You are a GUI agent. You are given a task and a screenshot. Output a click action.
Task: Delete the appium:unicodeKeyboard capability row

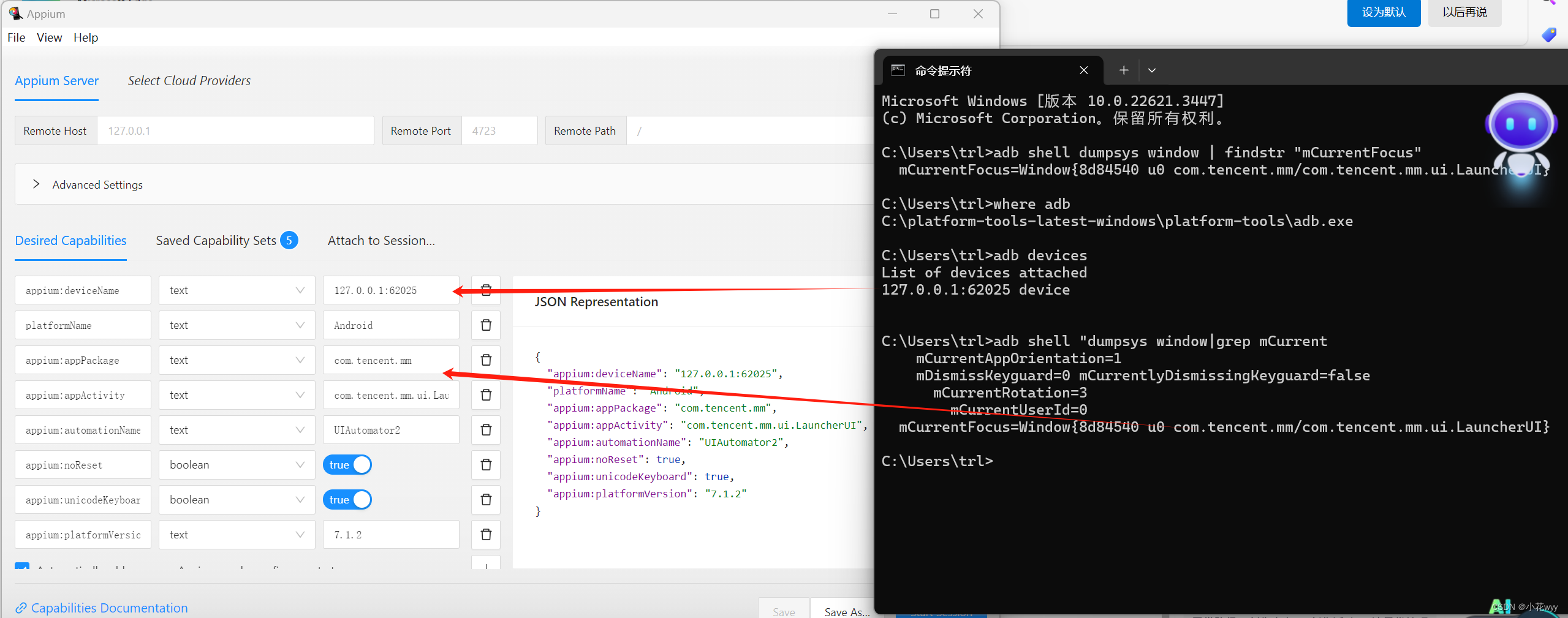pyautogui.click(x=486, y=500)
